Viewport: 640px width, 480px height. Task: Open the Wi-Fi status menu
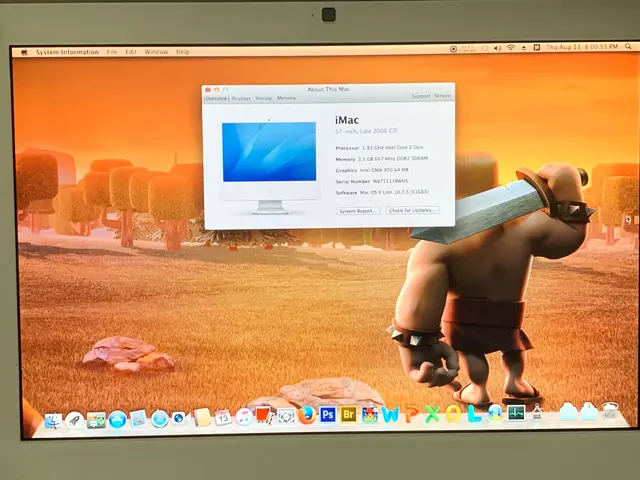point(511,47)
